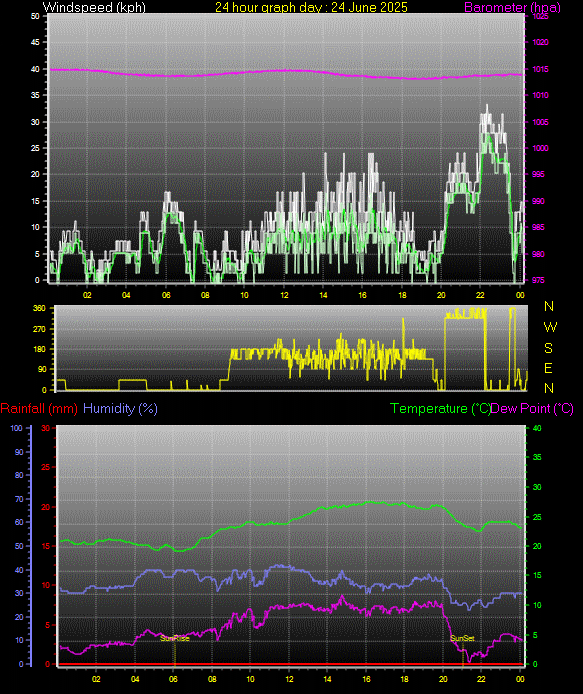The image size is (583, 694).
Task: Click the '1025' barometer axis value
Action: coord(540,16)
